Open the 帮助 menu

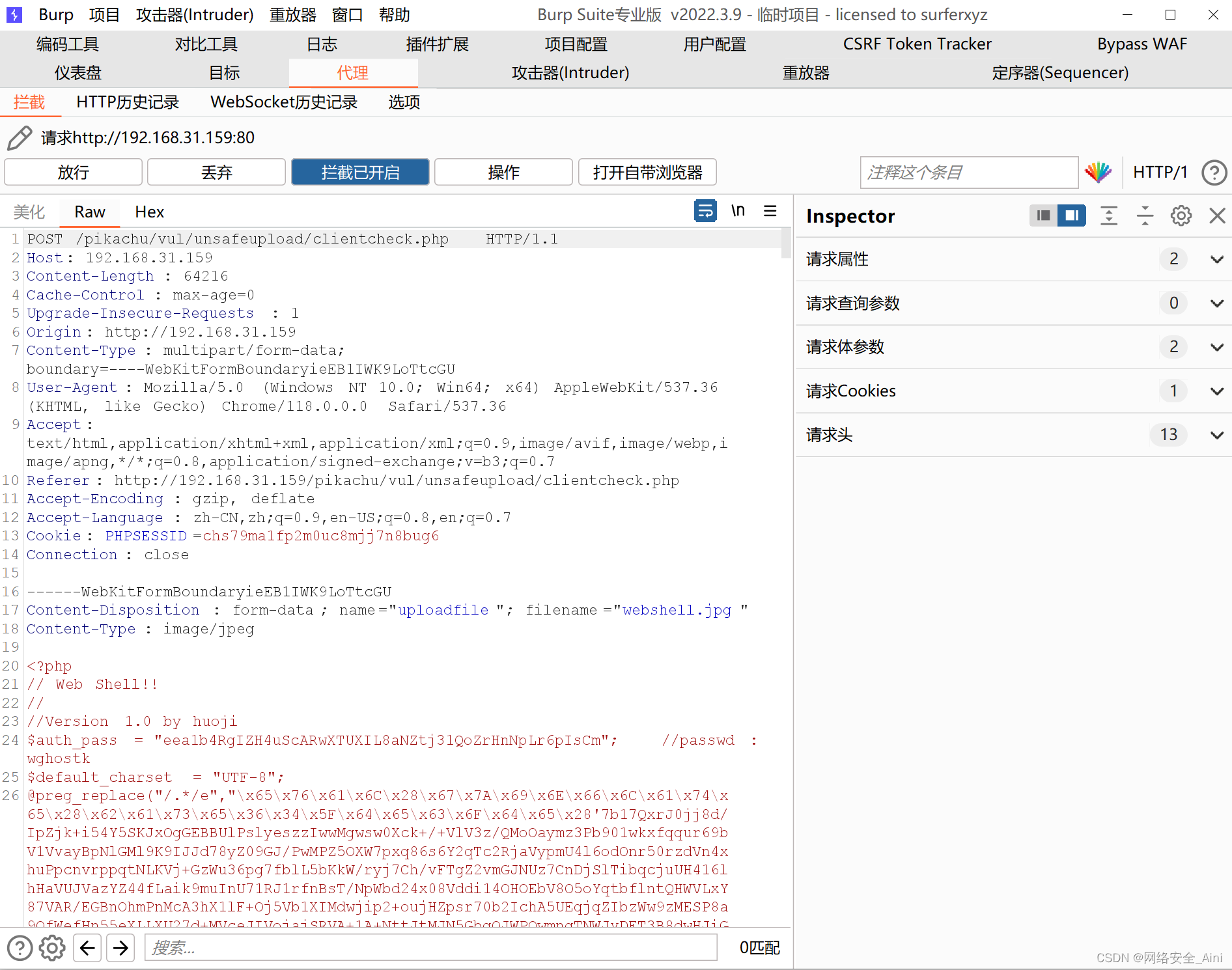(x=395, y=14)
